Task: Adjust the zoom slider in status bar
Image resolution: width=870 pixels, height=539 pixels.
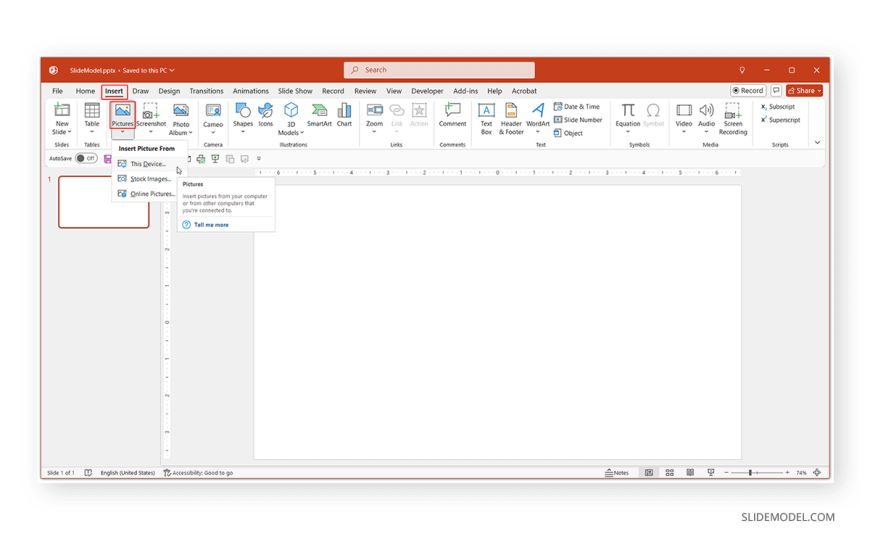Action: [750, 473]
